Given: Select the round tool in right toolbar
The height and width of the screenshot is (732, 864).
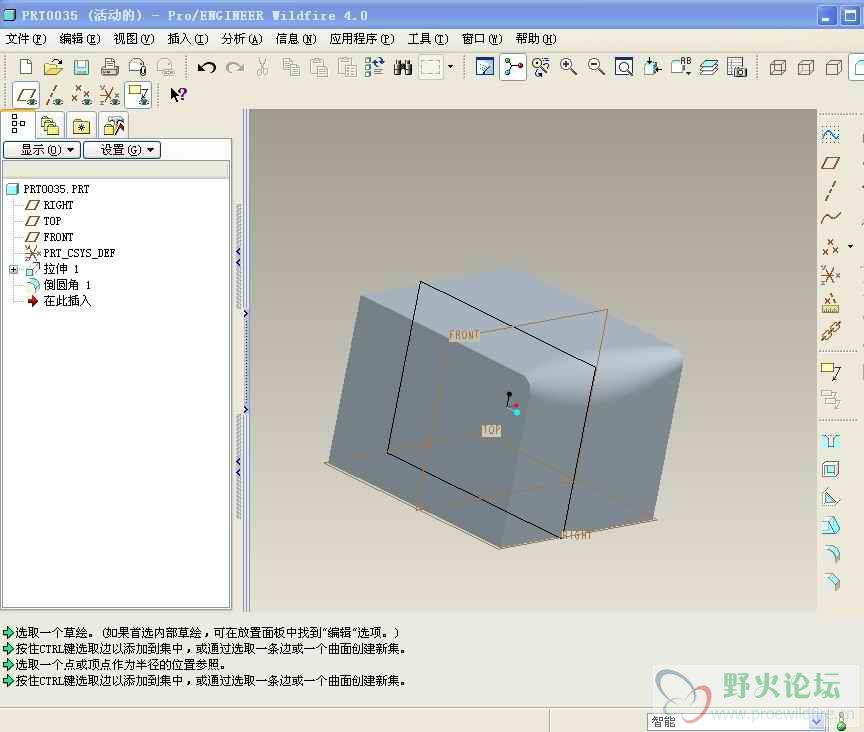Looking at the screenshot, I should pos(832,553).
